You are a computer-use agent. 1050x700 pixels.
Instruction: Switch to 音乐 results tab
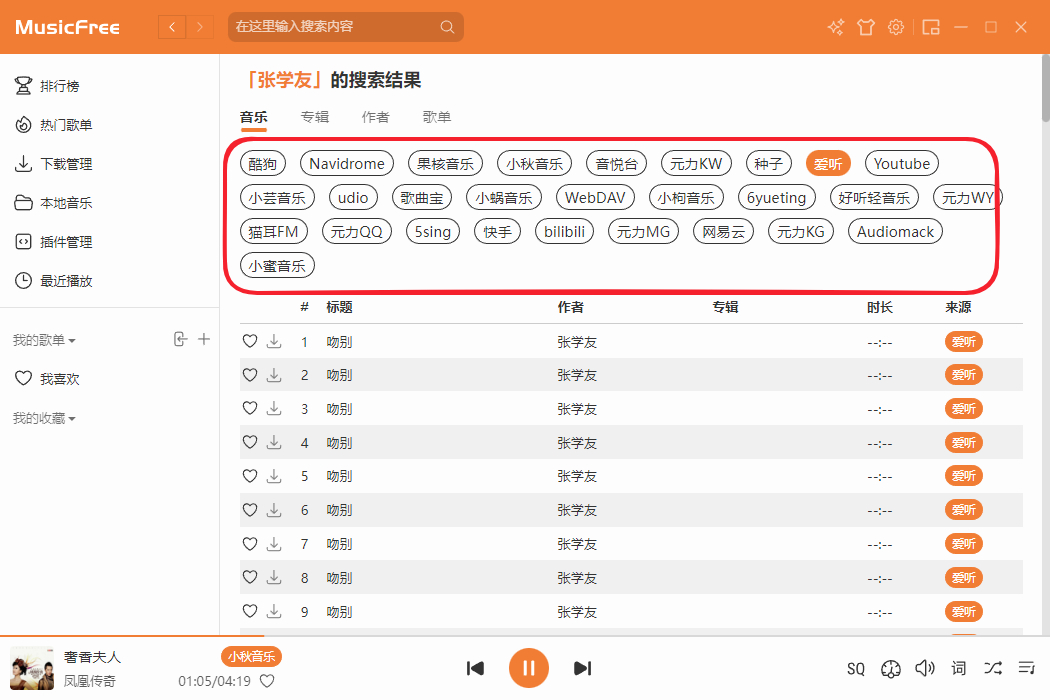254,117
